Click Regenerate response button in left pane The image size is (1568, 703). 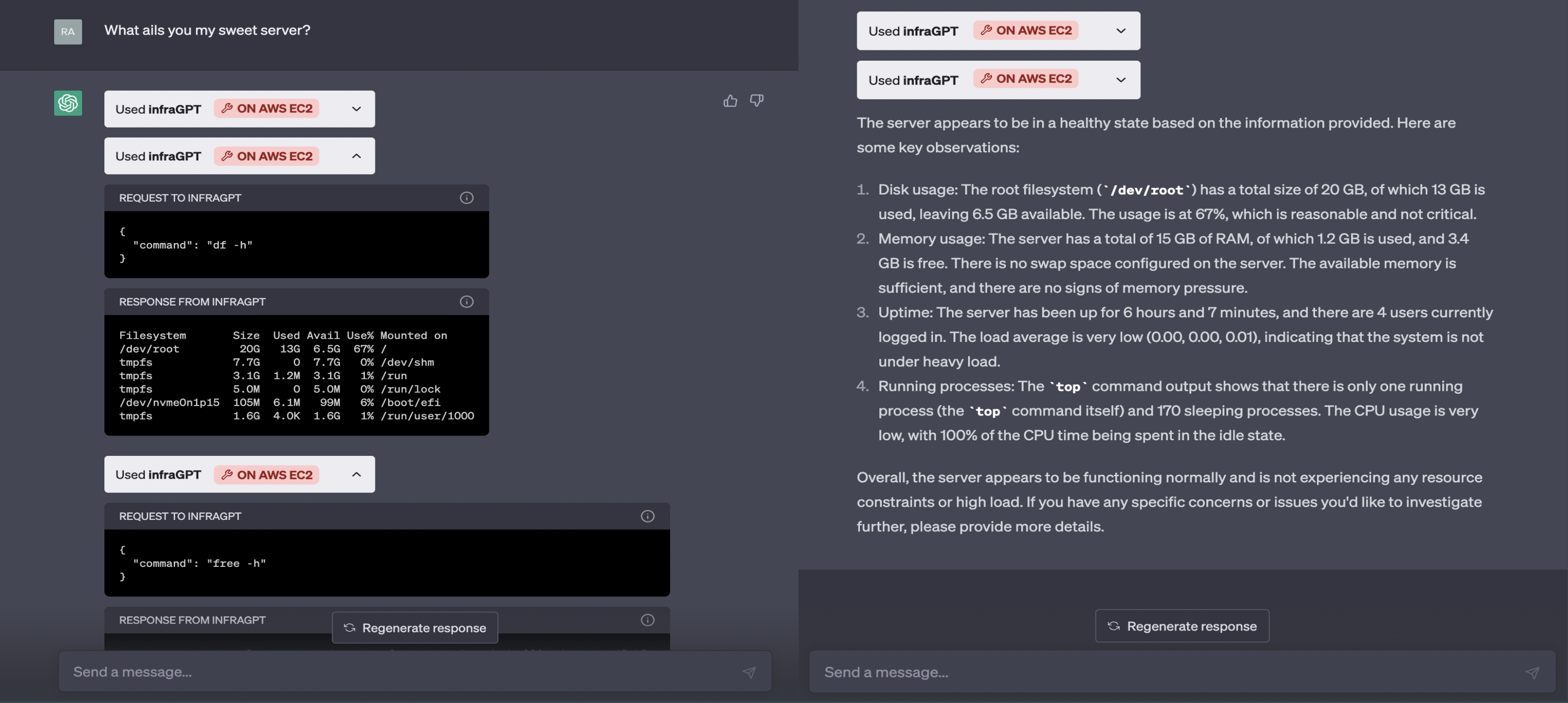point(414,628)
